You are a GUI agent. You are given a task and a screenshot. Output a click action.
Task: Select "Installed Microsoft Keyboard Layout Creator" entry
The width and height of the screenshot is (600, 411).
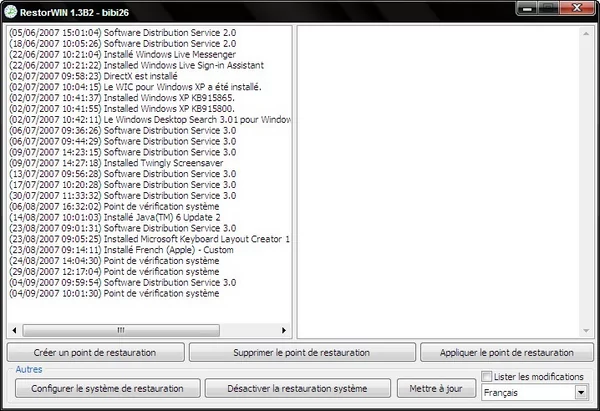pyautogui.click(x=150, y=239)
